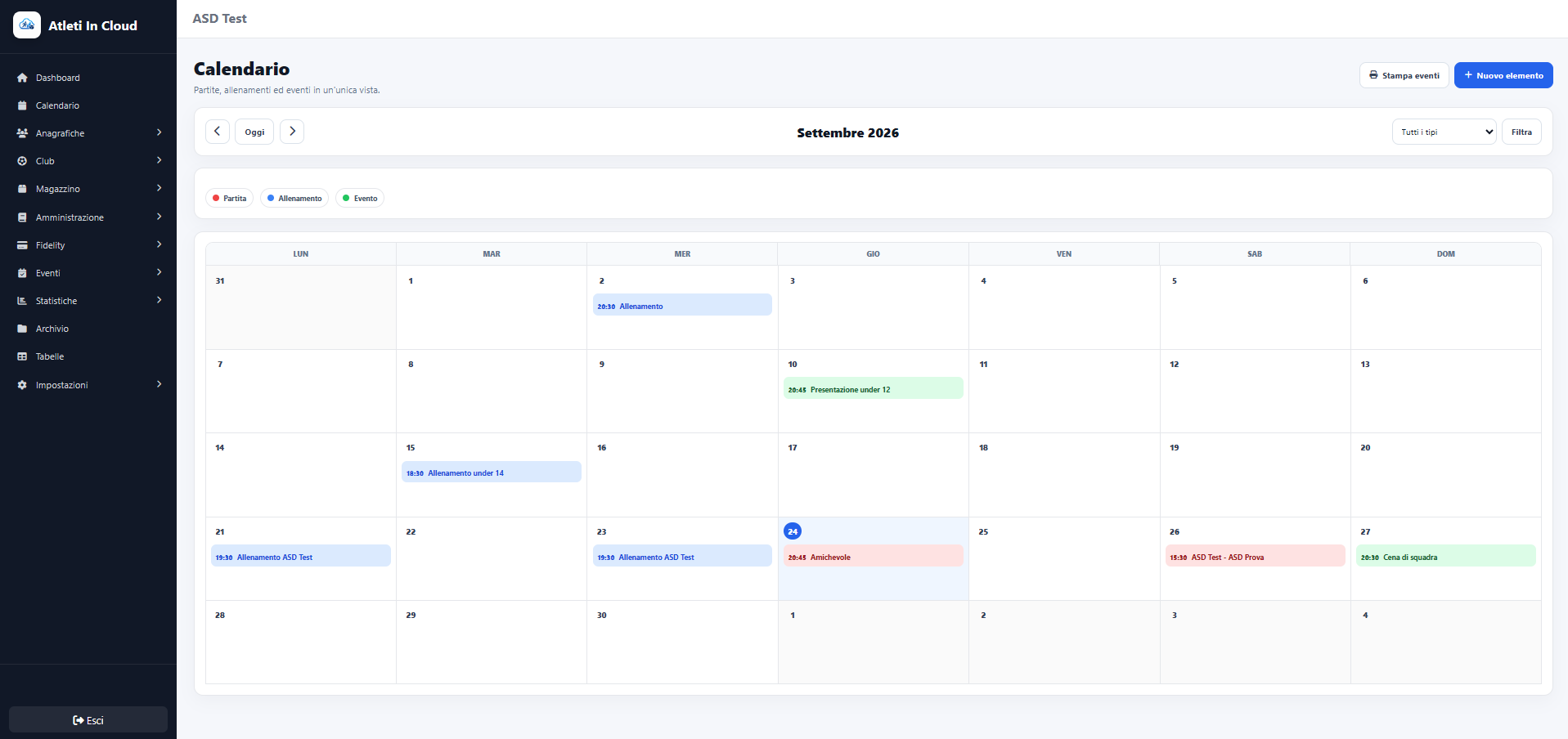Open Allenamento ASD Test on day 21

[x=300, y=557]
